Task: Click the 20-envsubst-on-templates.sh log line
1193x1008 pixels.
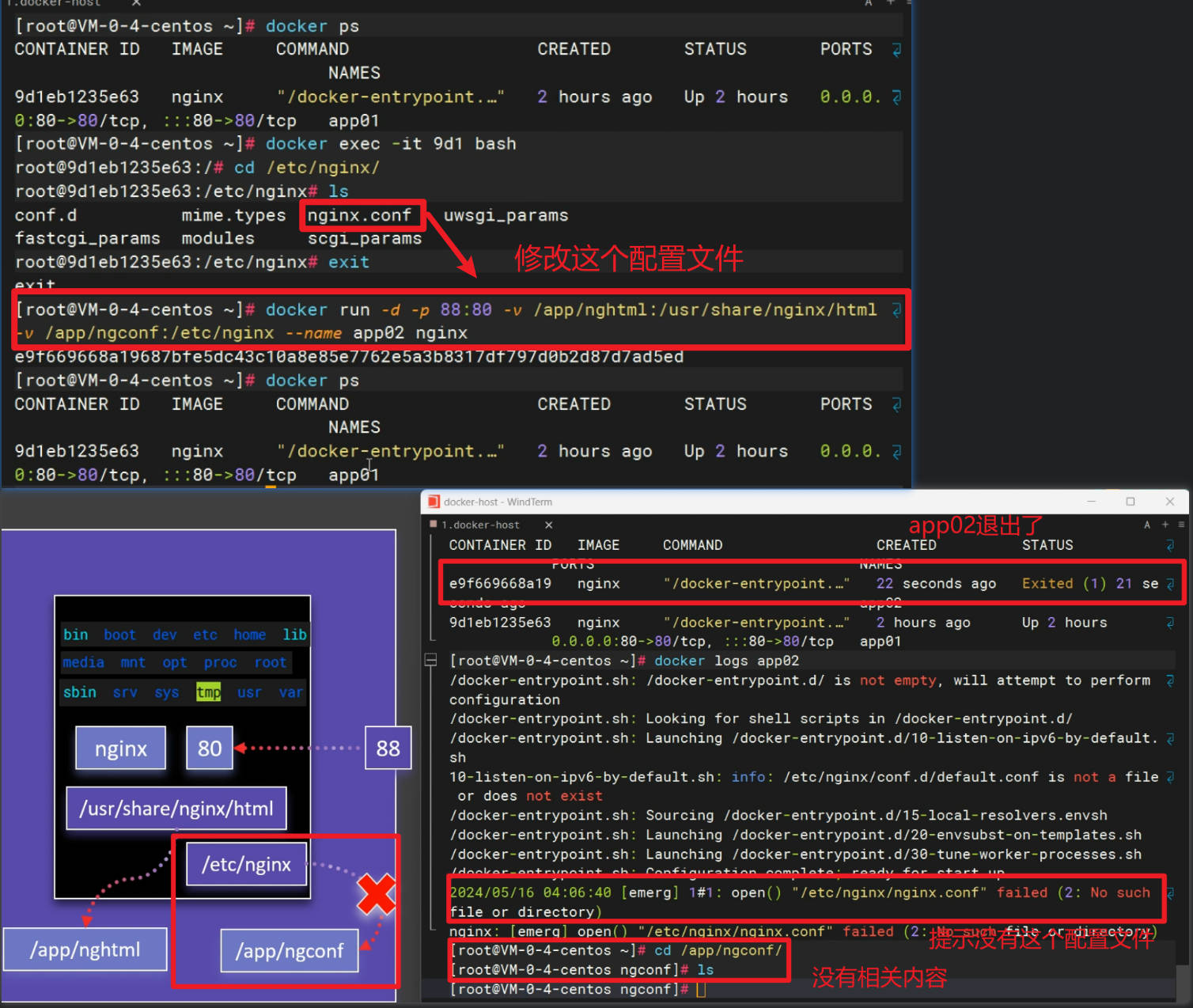Action: pos(796,835)
